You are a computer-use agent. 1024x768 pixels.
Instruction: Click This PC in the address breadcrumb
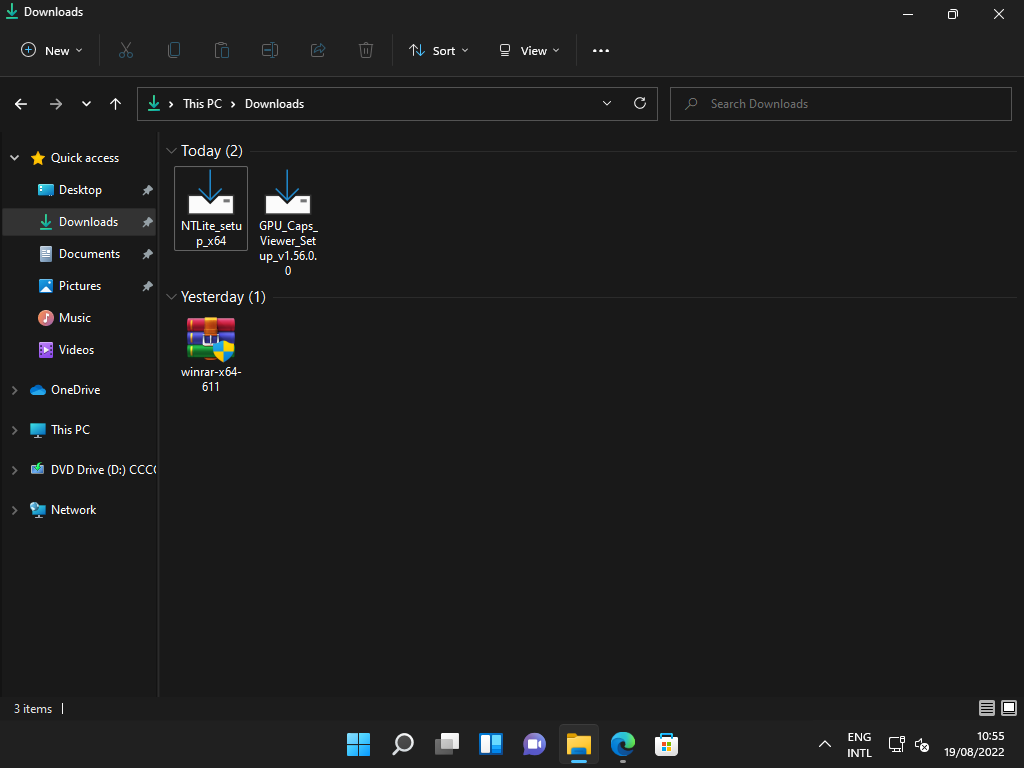coord(202,104)
